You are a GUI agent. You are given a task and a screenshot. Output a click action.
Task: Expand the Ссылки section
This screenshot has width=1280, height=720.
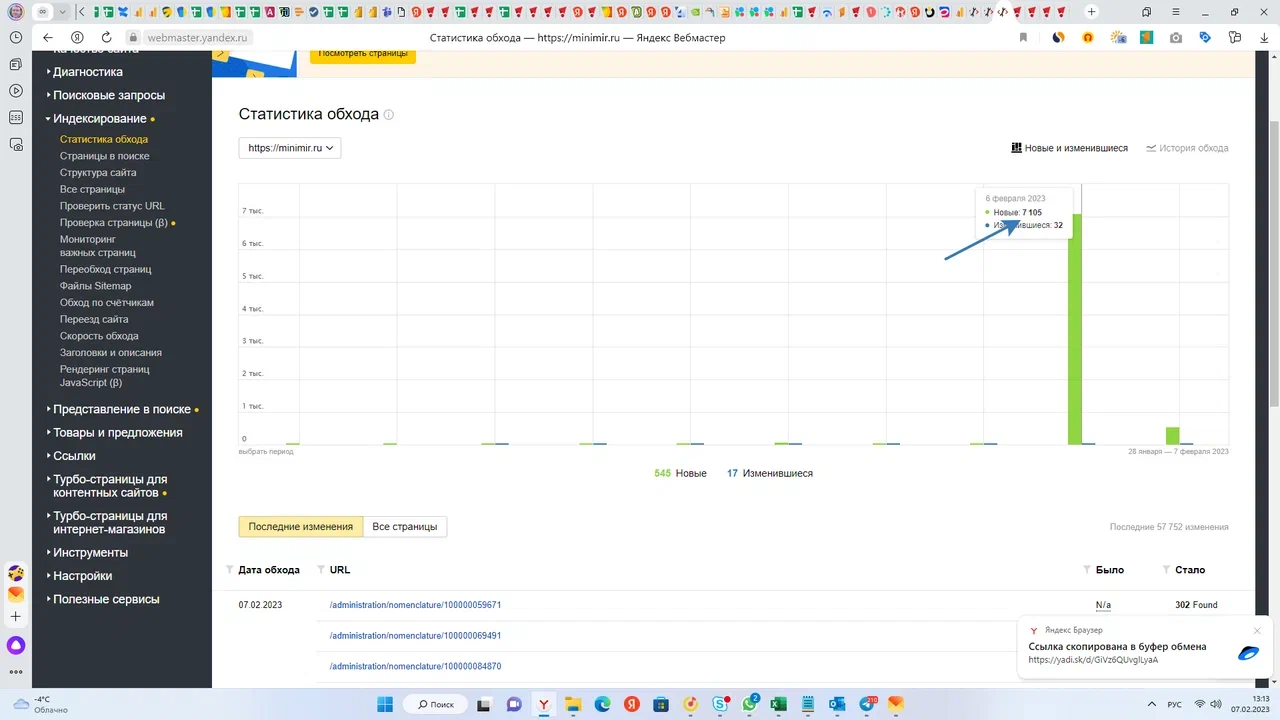[x=74, y=456]
